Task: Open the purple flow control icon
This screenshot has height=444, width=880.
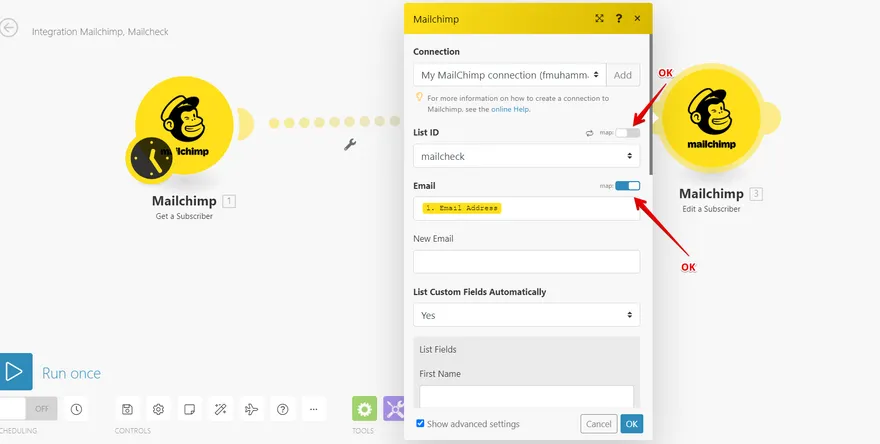Action: pyautogui.click(x=394, y=409)
